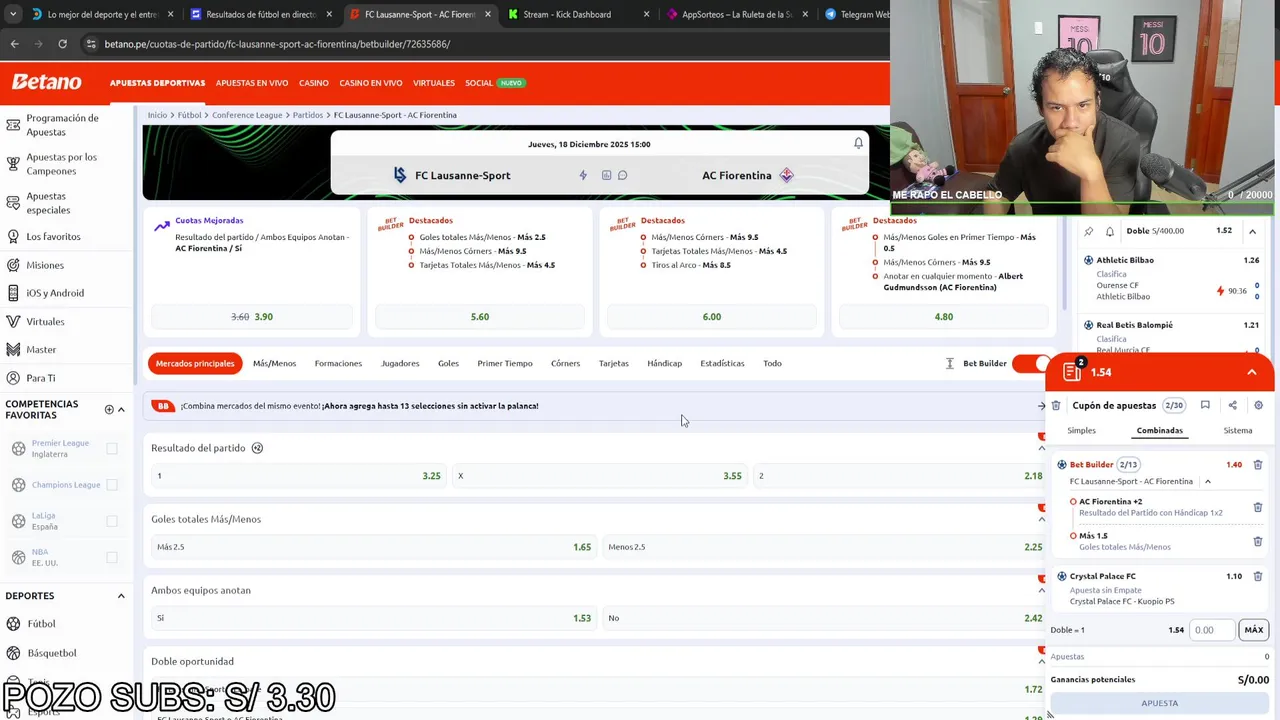Switch to Kick Dashboard browser tab
Screen dimensions: 1280x720
pyautogui.click(x=578, y=14)
